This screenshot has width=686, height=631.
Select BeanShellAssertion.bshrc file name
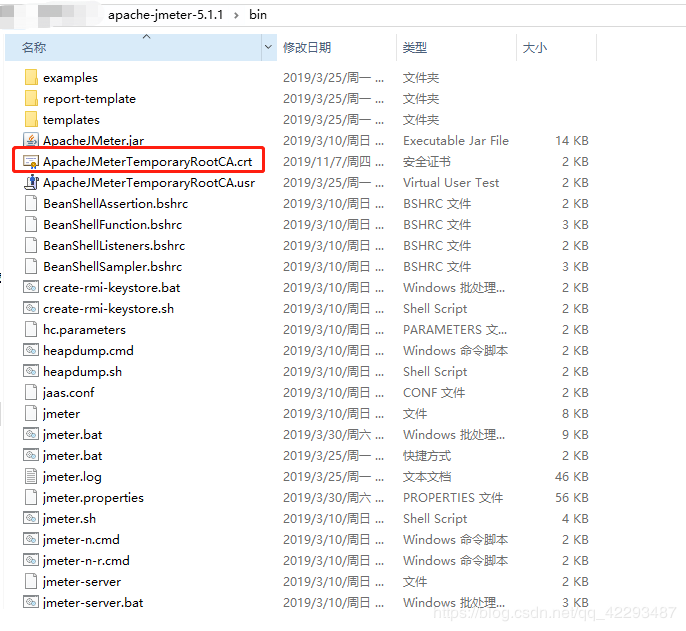[116, 203]
